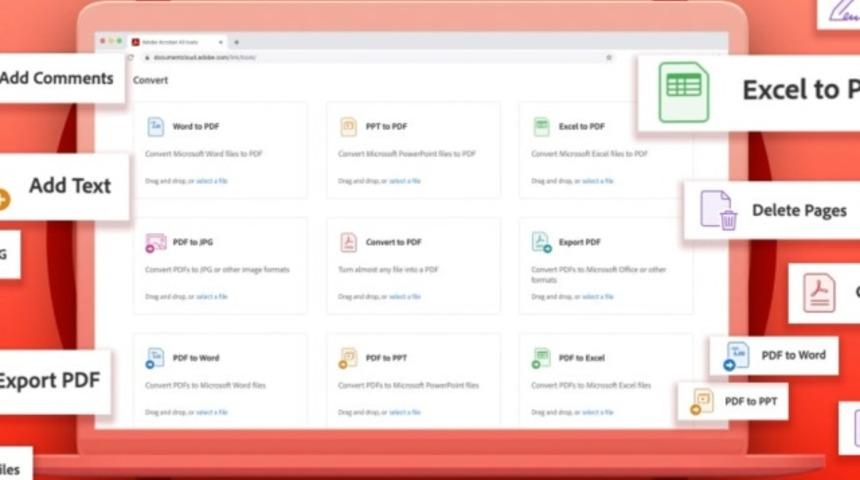Click Turn almost any file into a PDF text

point(388,270)
